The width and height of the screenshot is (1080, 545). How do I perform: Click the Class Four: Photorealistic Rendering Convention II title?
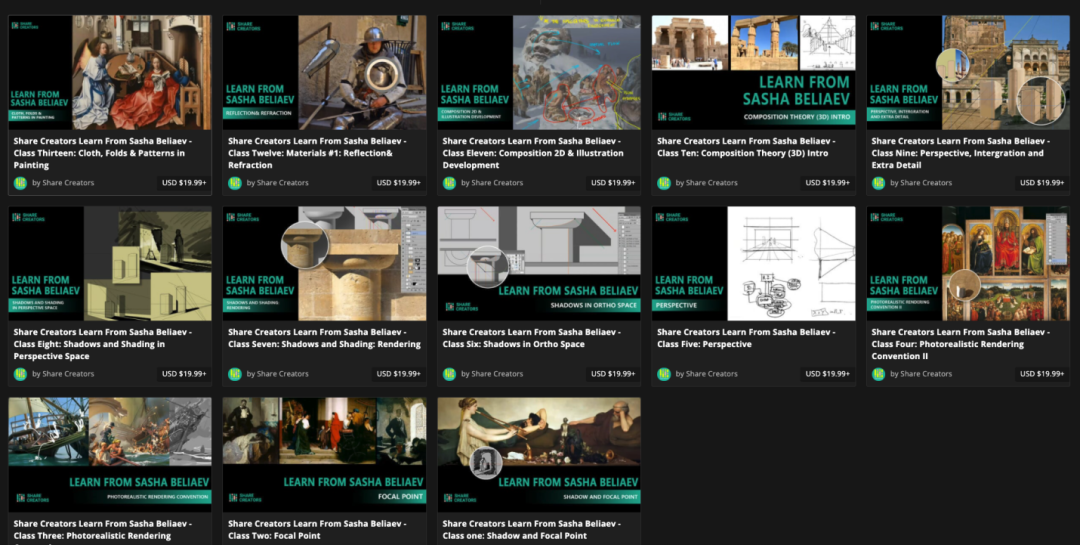pos(960,344)
